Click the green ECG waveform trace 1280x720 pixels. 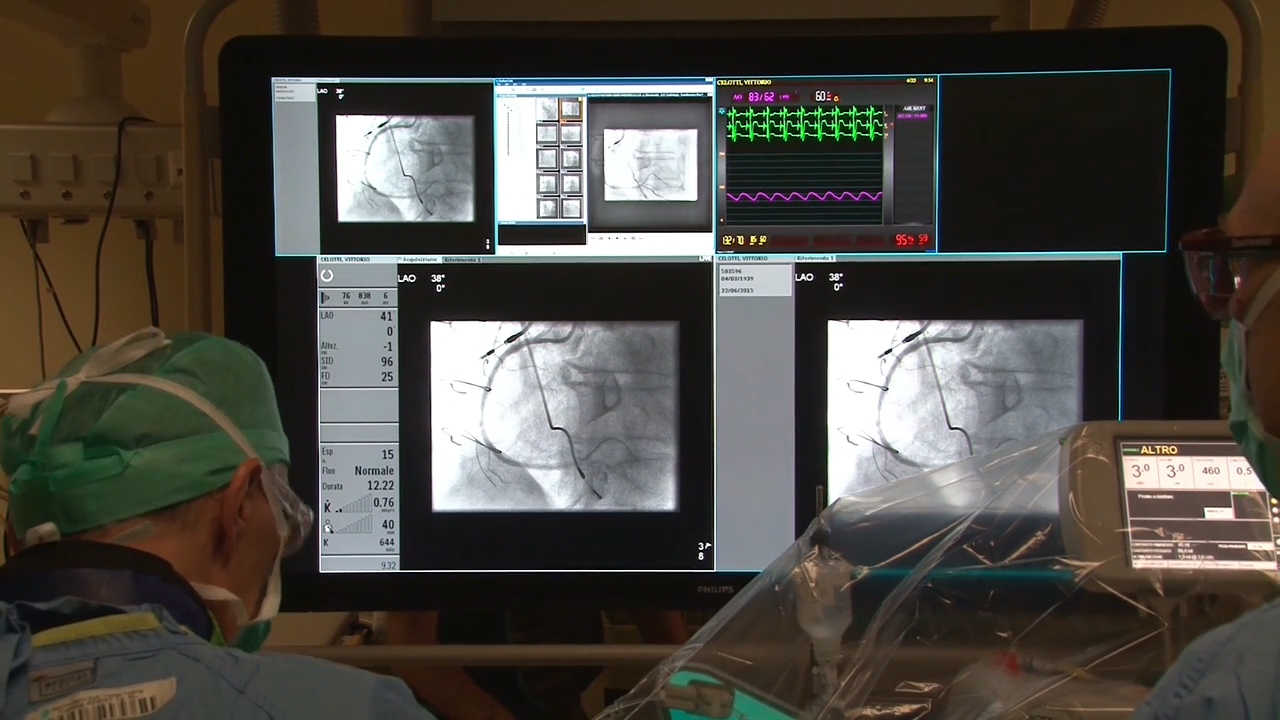coord(805,124)
